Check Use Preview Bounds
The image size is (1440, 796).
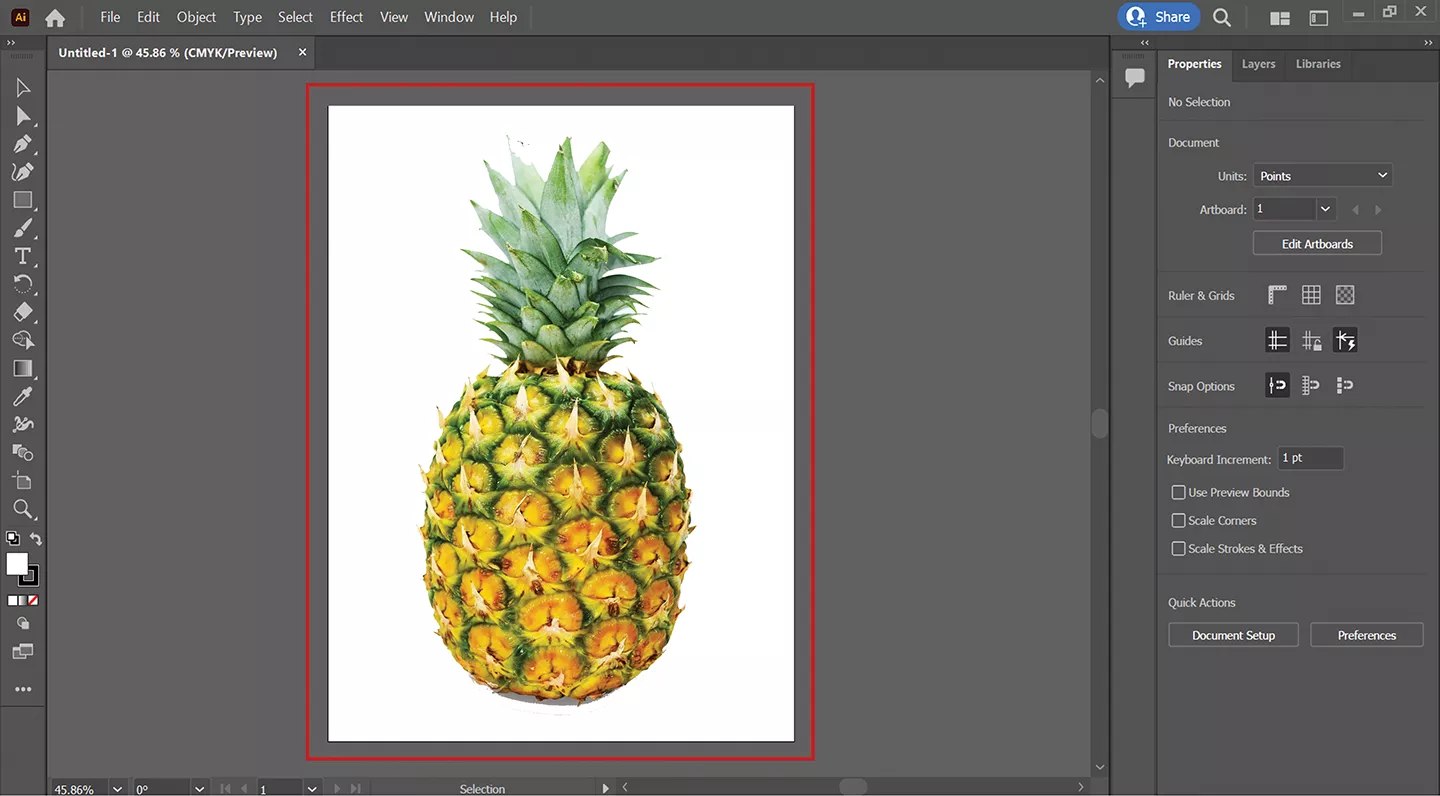[x=1178, y=492]
